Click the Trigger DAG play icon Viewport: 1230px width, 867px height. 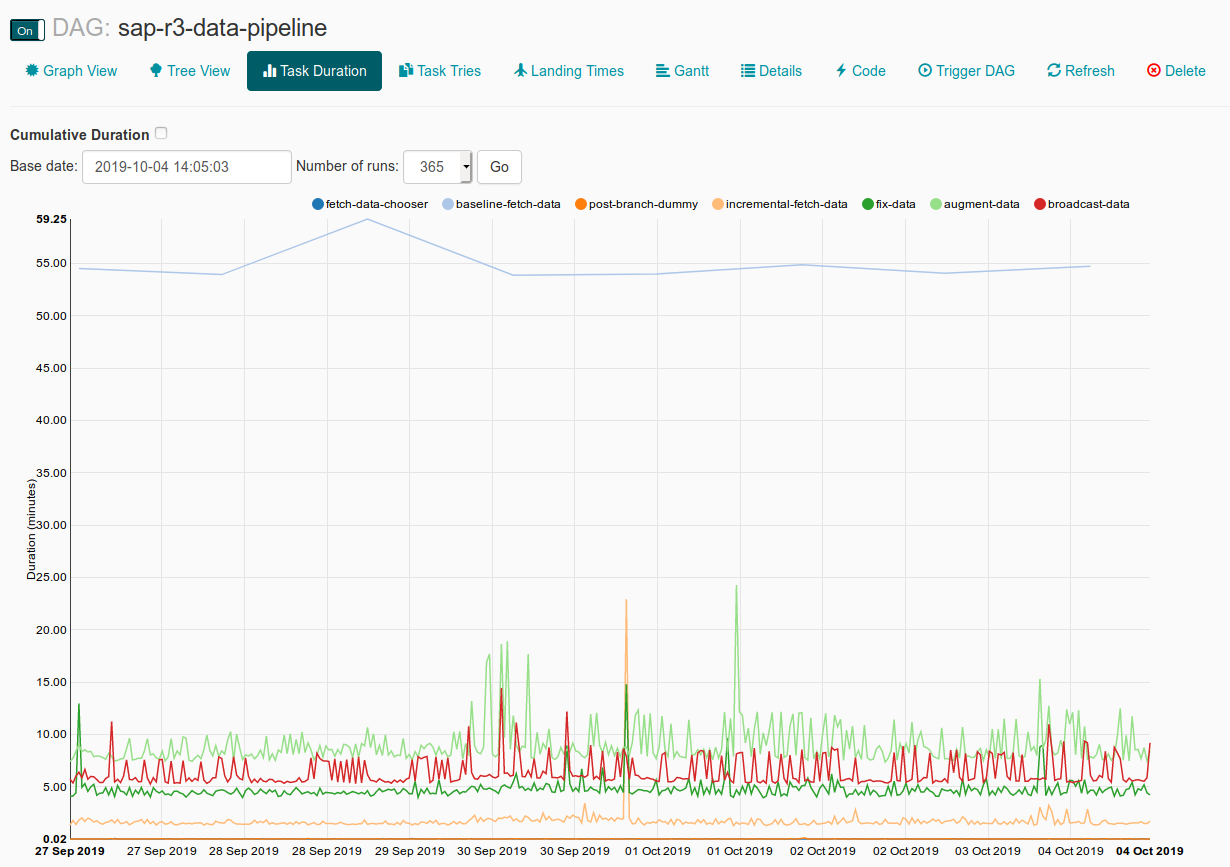[925, 71]
